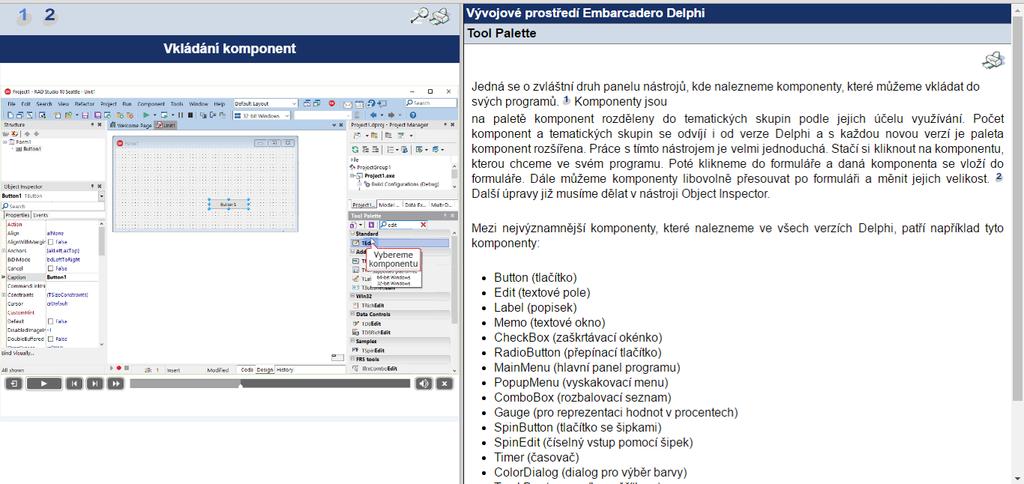
Task: Skip to the next step in the player
Action: [95, 383]
